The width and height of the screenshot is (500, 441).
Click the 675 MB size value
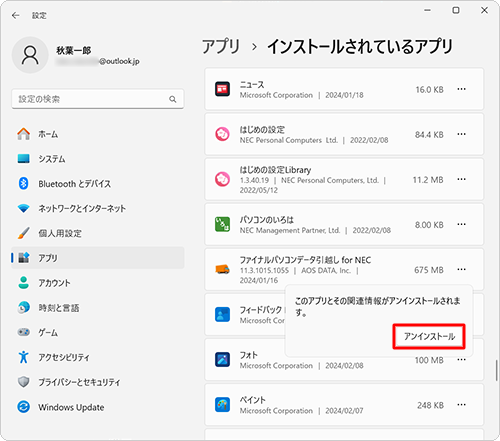(x=429, y=270)
